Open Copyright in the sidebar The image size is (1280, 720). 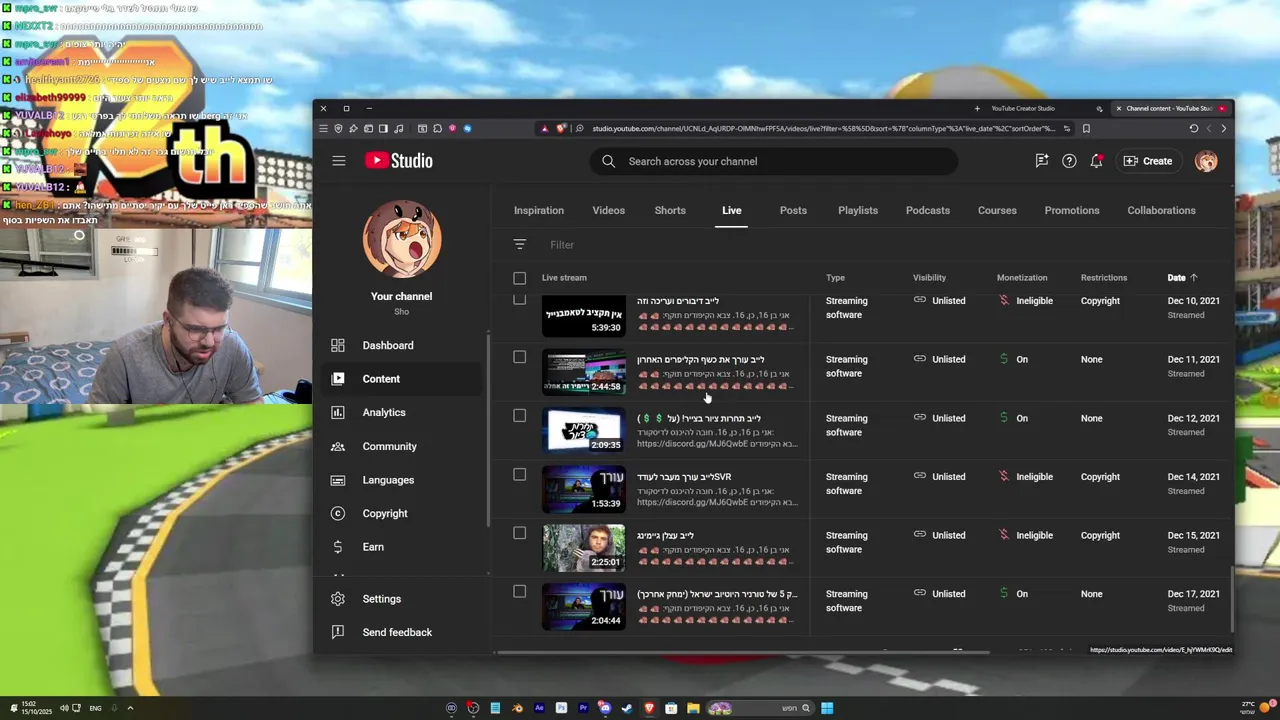[385, 513]
